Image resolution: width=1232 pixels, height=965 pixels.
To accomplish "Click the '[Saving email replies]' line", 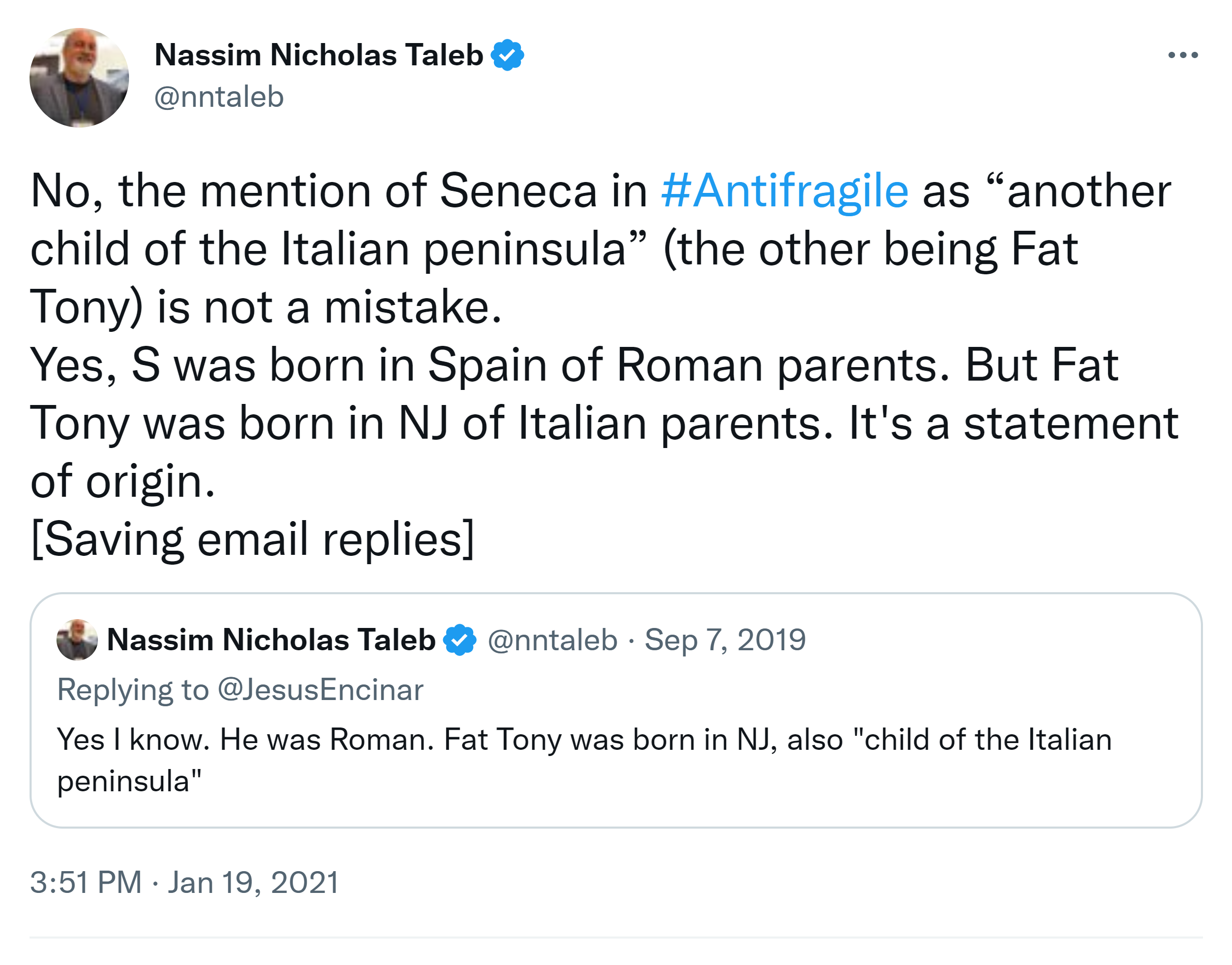I will 252,540.
